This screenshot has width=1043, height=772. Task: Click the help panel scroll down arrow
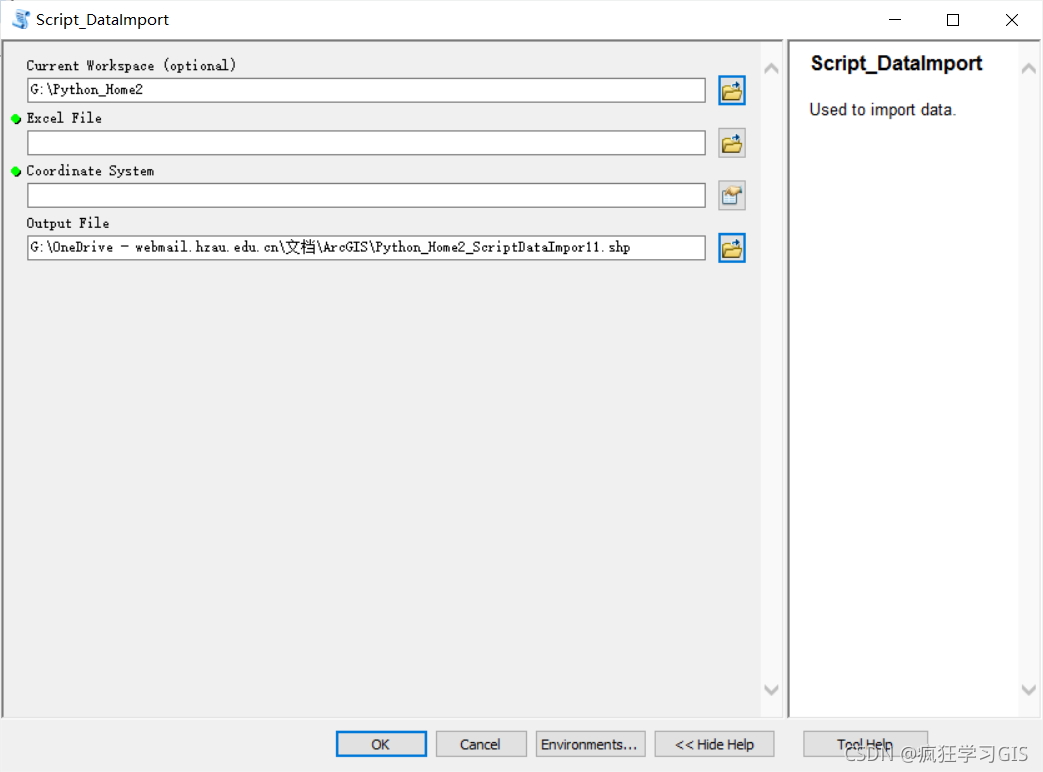point(1029,689)
